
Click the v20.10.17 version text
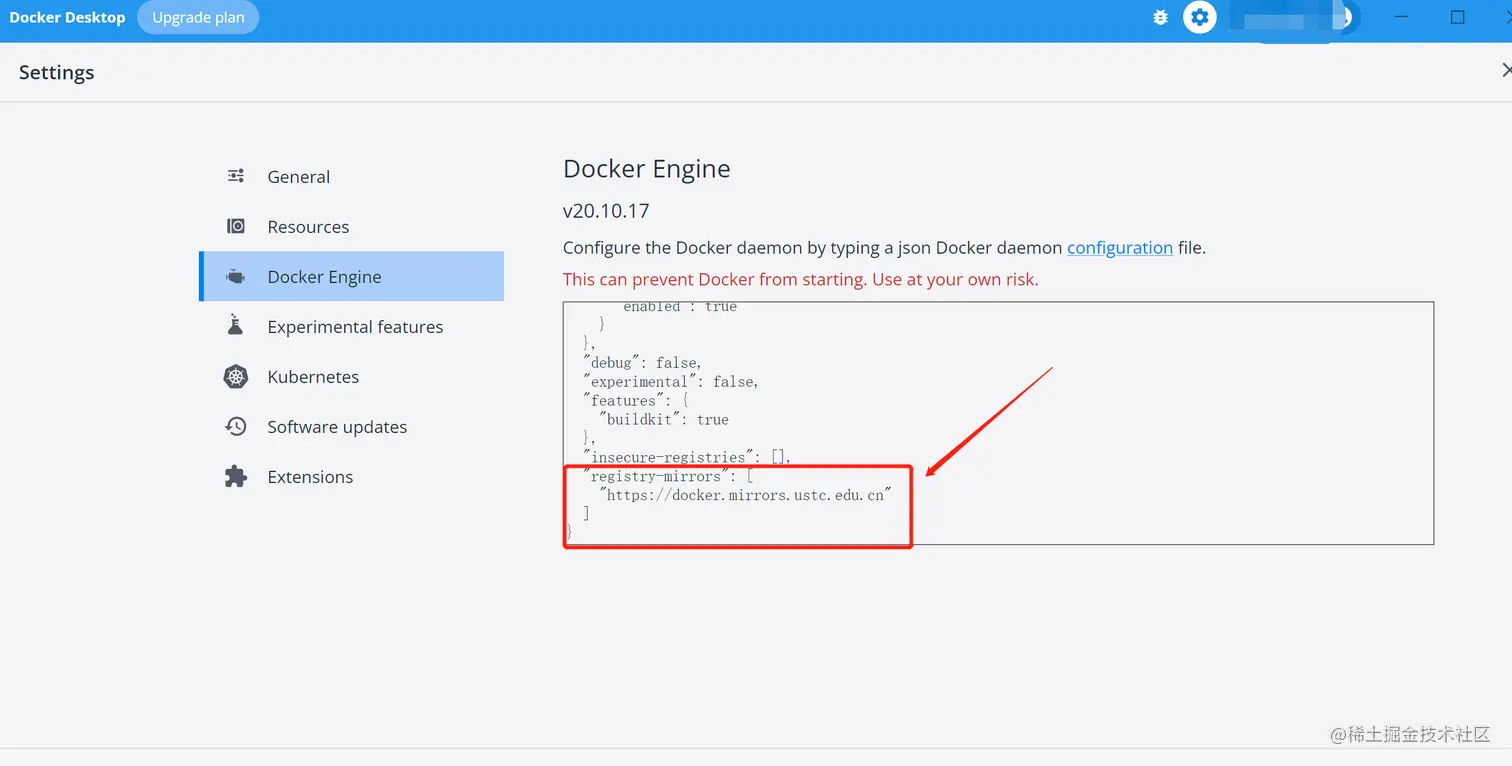pos(606,211)
